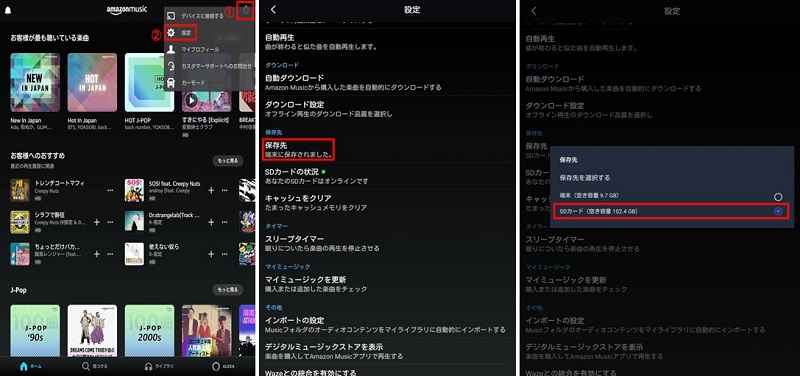This screenshot has height=376, width=800.
Task: Select SDカード (空き容量 102.4 GB) radio button
Action: 778,211
